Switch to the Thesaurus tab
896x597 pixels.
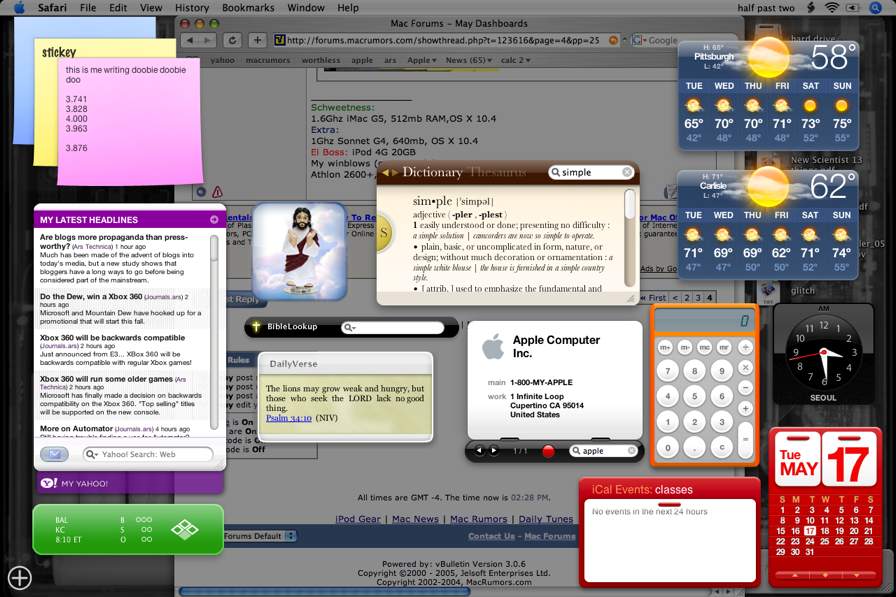(x=498, y=172)
